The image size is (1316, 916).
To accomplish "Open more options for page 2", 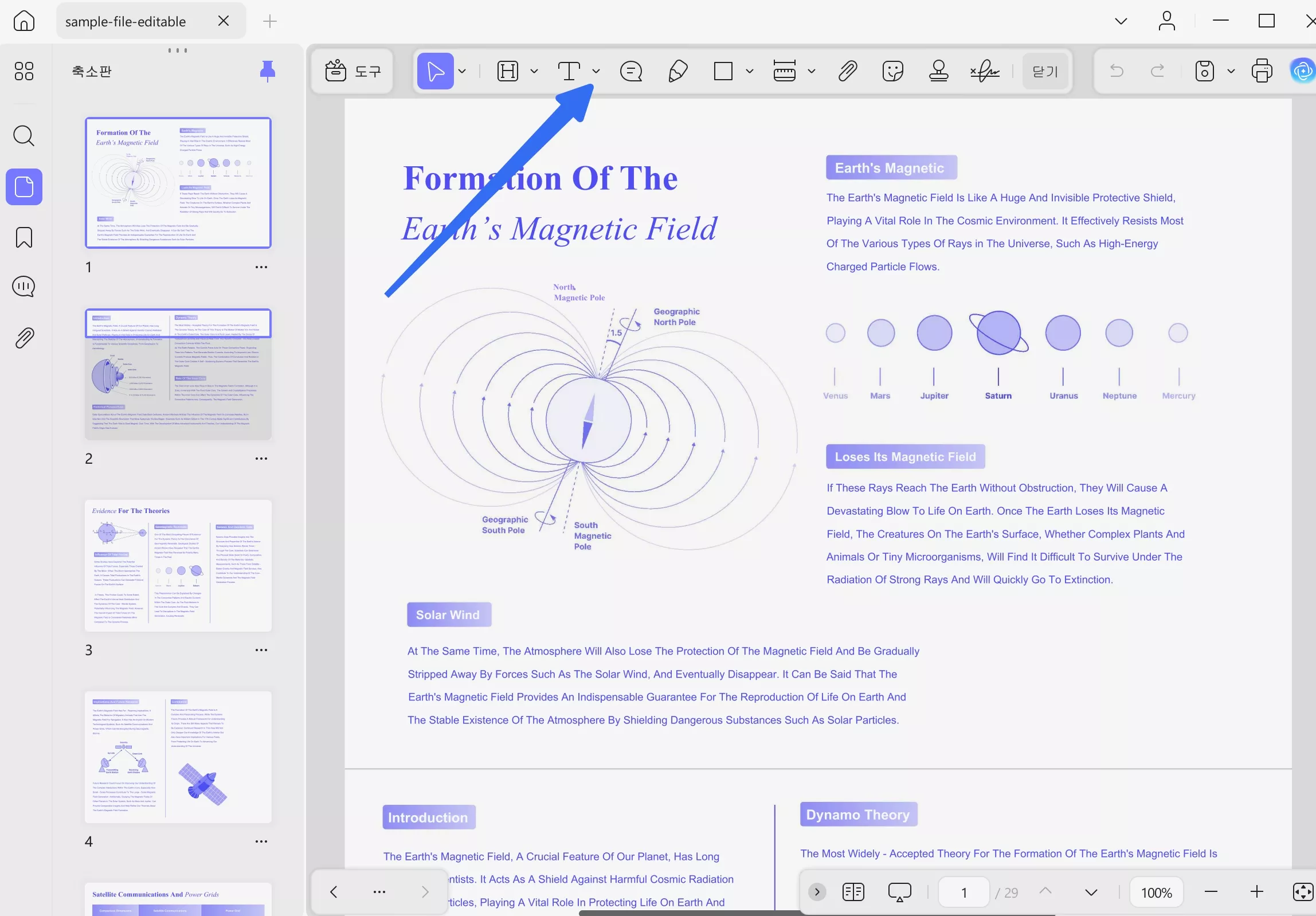I will [x=261, y=459].
